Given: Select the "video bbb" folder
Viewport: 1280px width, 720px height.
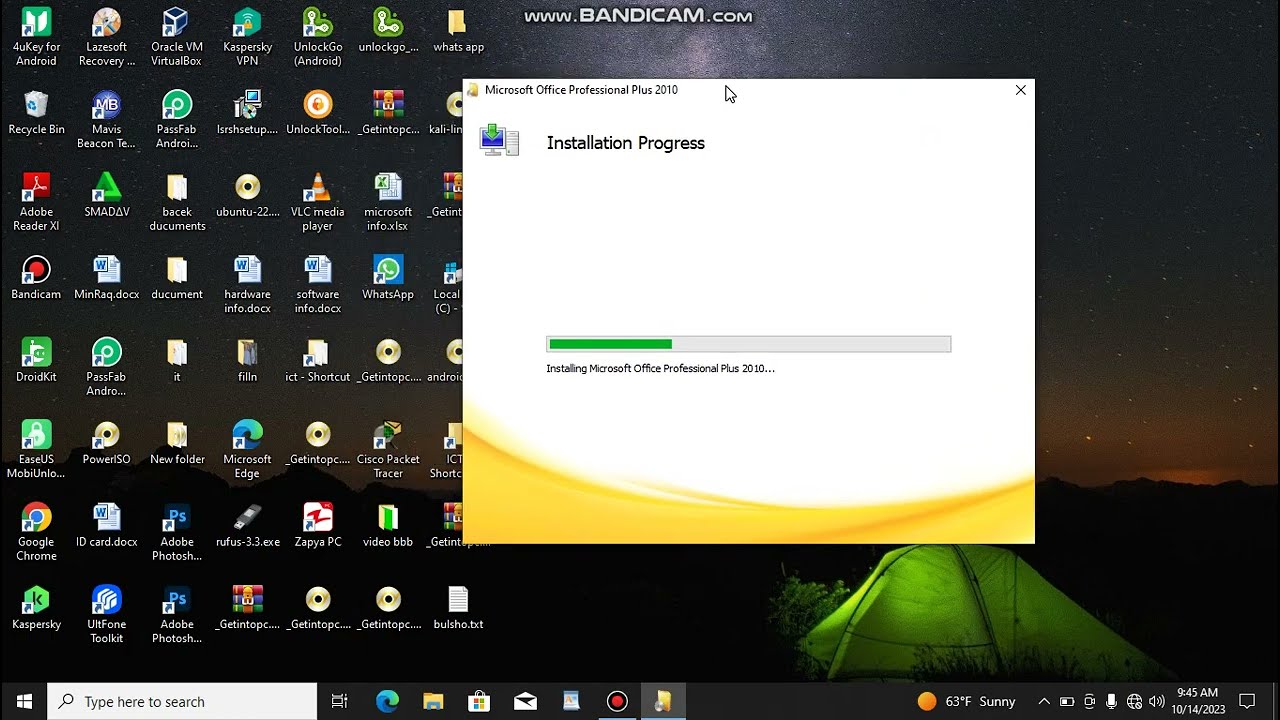Looking at the screenshot, I should point(388,525).
